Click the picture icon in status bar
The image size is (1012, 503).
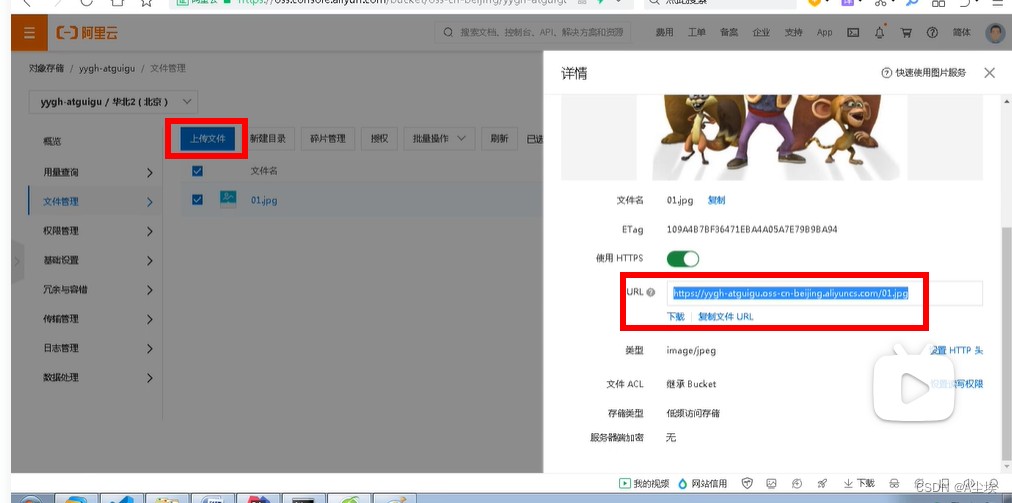[x=772, y=483]
